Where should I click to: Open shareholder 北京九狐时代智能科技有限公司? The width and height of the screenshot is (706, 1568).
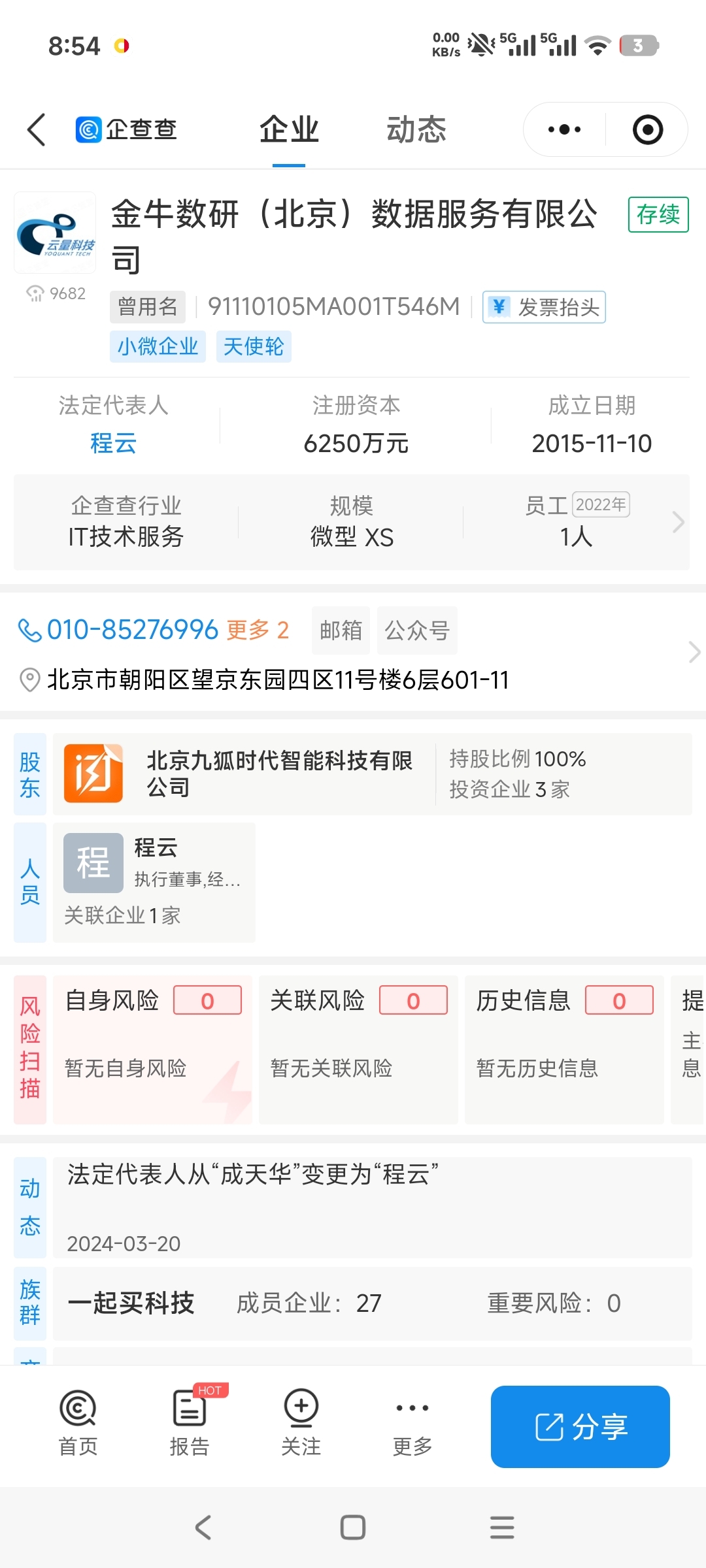280,774
